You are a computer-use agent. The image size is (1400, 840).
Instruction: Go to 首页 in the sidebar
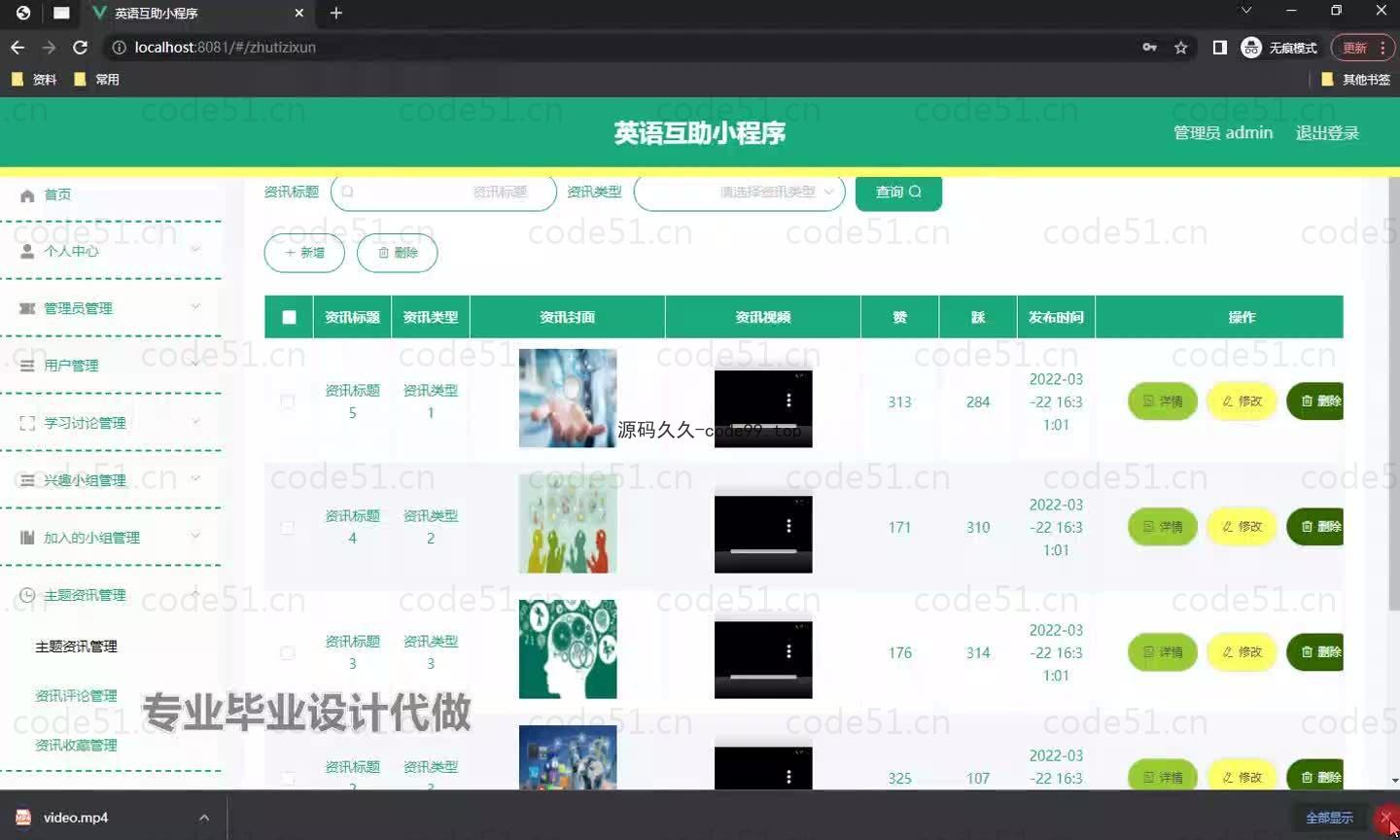[57, 194]
